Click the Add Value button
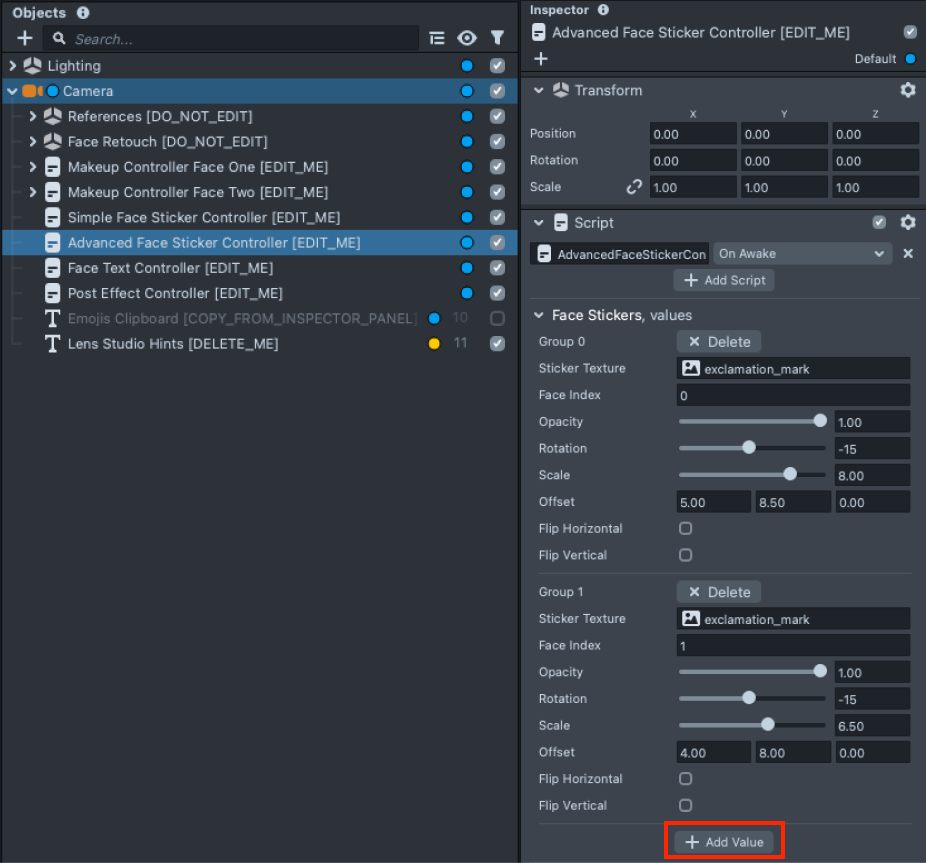 point(723,840)
